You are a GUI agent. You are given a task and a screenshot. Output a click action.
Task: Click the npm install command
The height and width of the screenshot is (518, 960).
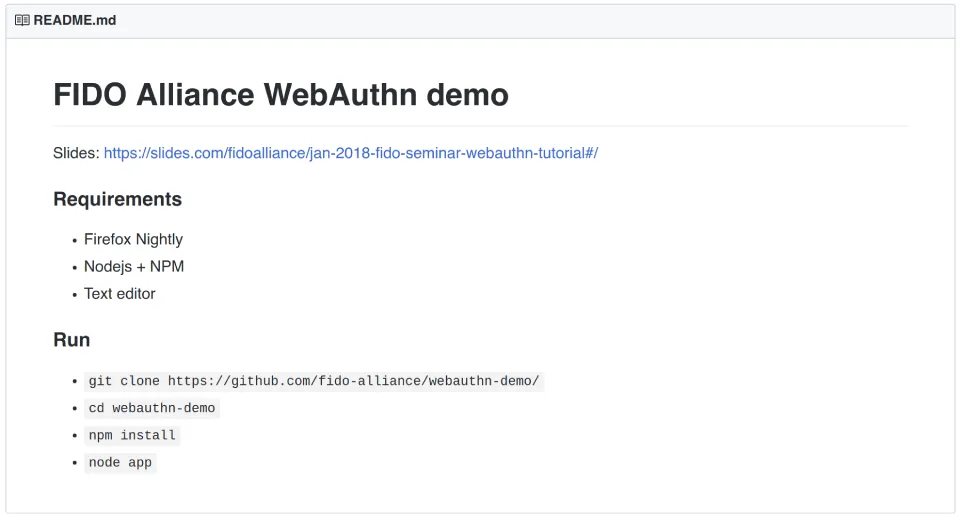coord(132,435)
